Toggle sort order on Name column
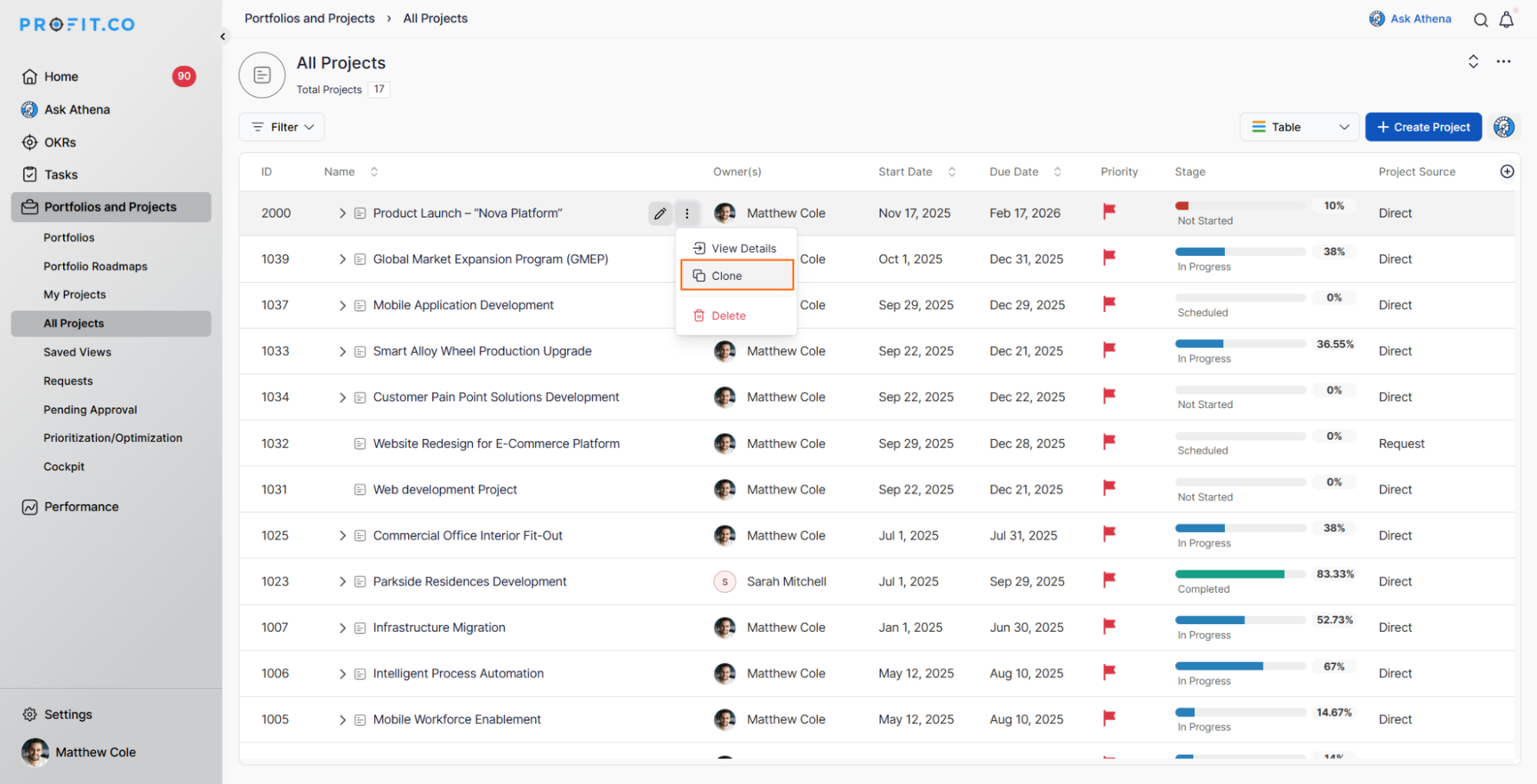 click(374, 171)
